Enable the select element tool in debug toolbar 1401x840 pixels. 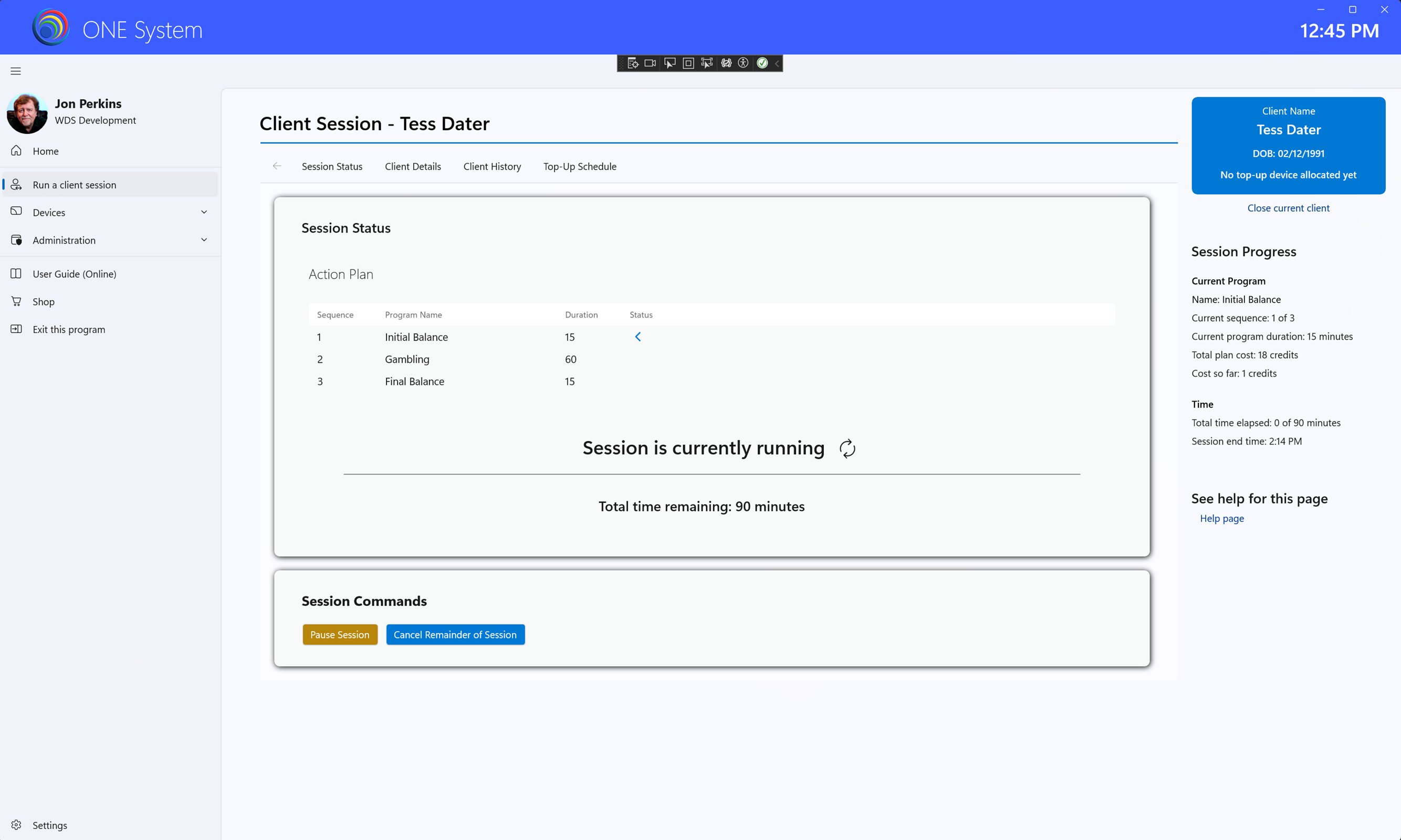point(670,63)
